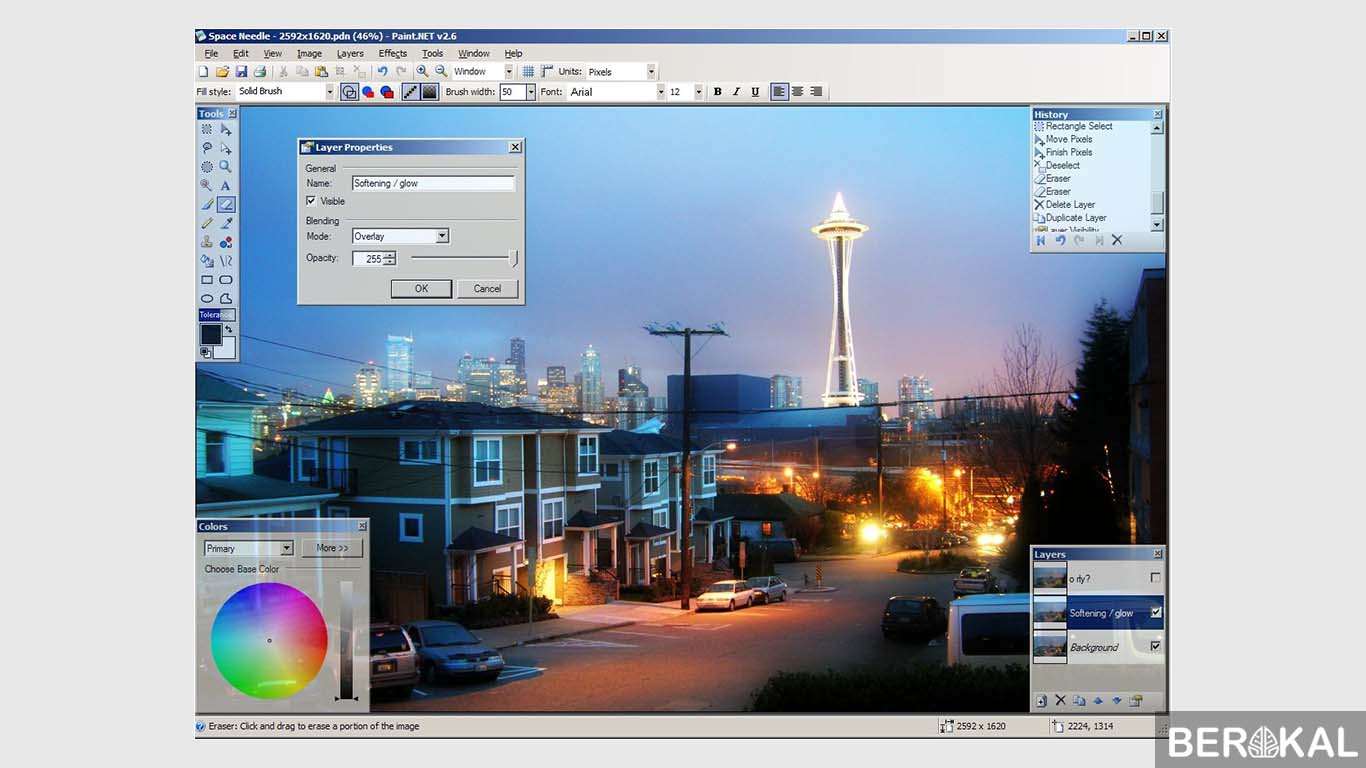Image resolution: width=1366 pixels, height=768 pixels.
Task: Click the Opacity slider handle
Action: 514,259
